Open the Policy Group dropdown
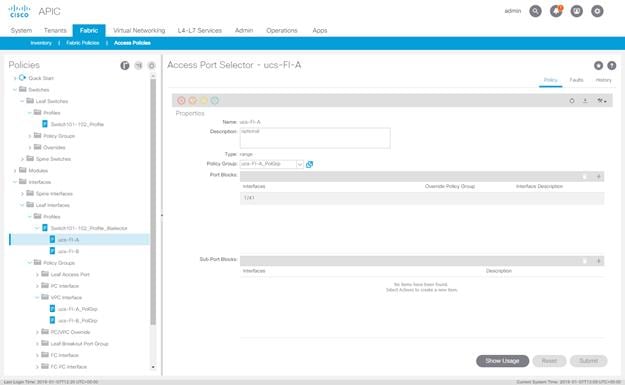The height and width of the screenshot is (385, 625). point(300,164)
